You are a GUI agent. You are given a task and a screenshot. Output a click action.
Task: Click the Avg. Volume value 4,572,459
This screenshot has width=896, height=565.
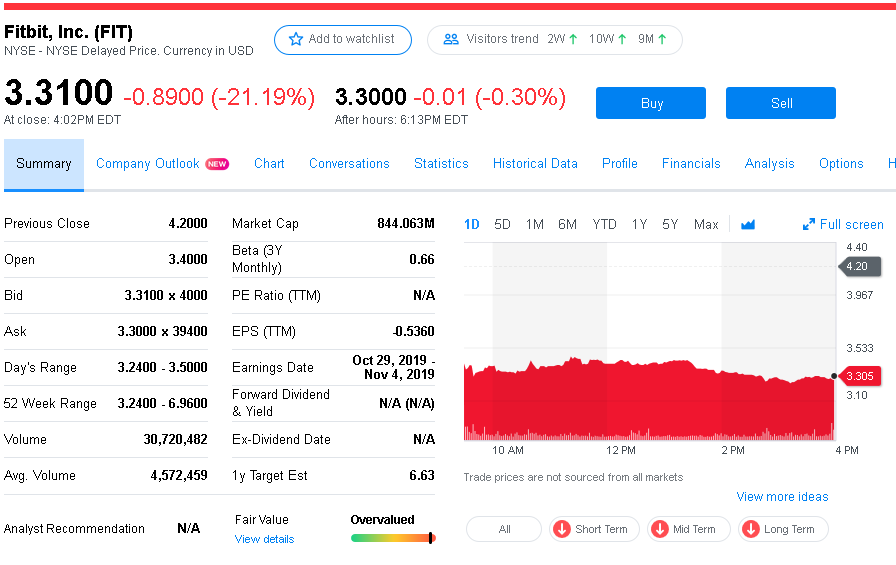coord(179,476)
